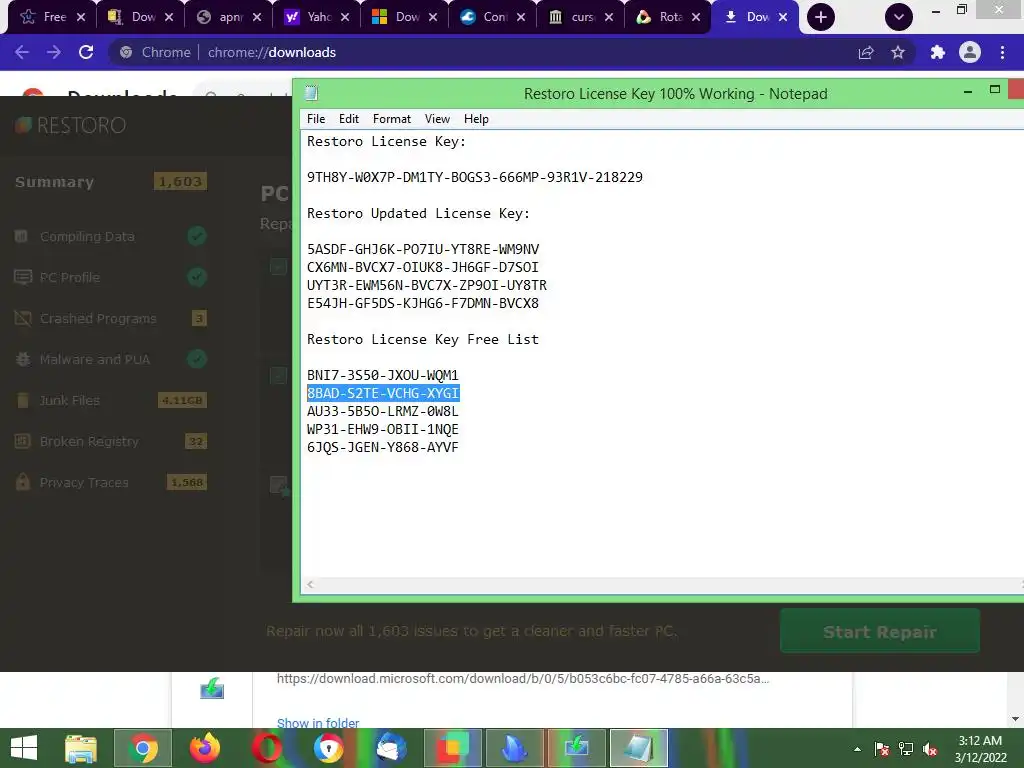Open the Chrome profile avatar
This screenshot has width=1024, height=768.
[970, 52]
